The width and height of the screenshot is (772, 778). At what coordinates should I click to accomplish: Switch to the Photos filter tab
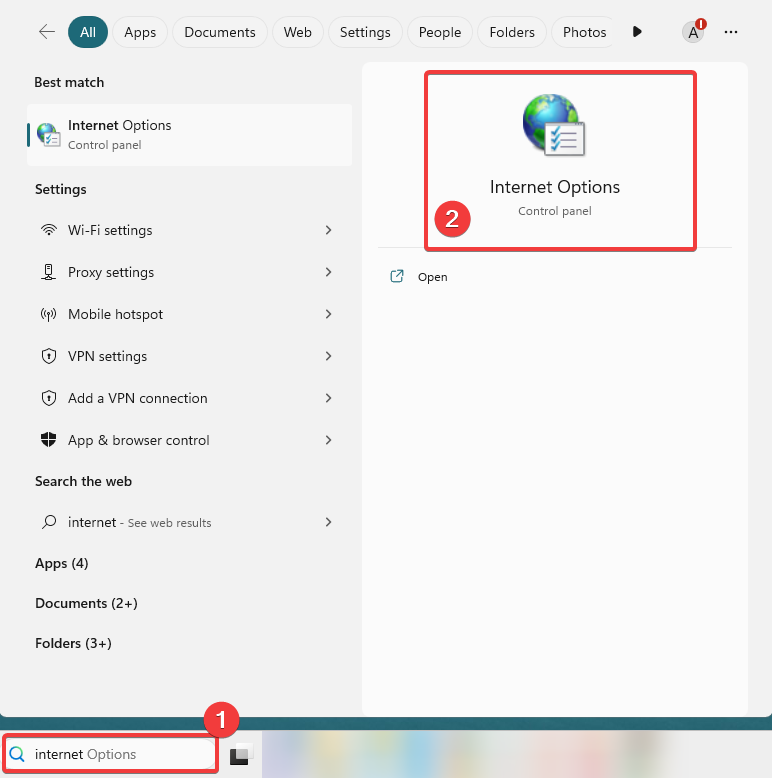click(584, 32)
